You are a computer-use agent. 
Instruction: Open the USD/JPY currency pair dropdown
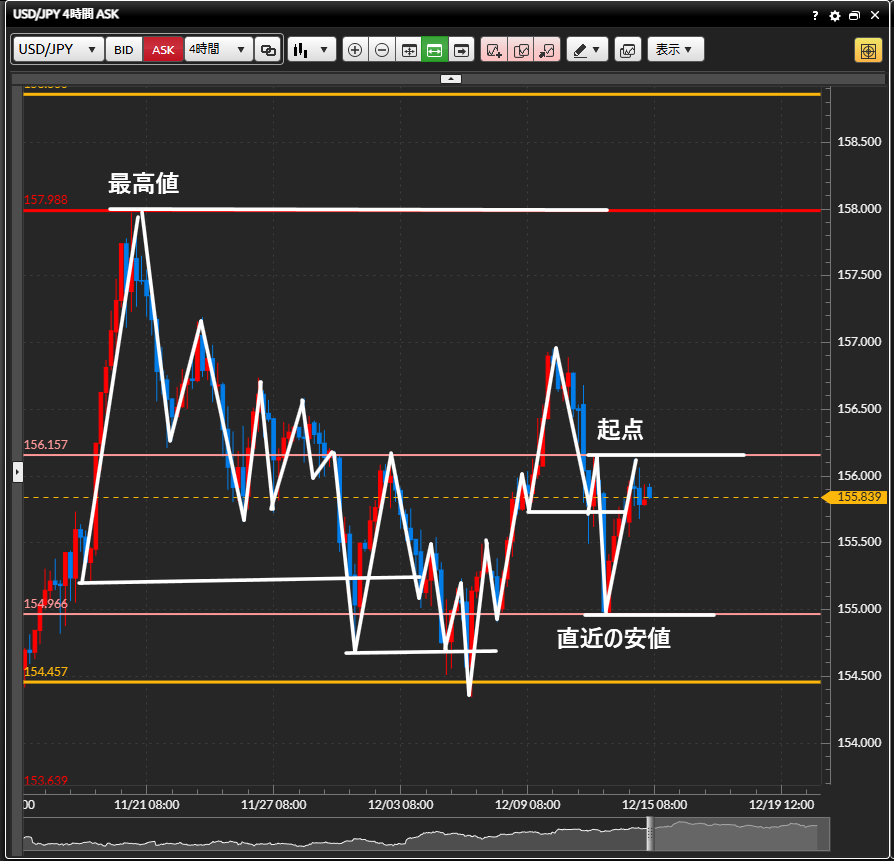pos(58,50)
